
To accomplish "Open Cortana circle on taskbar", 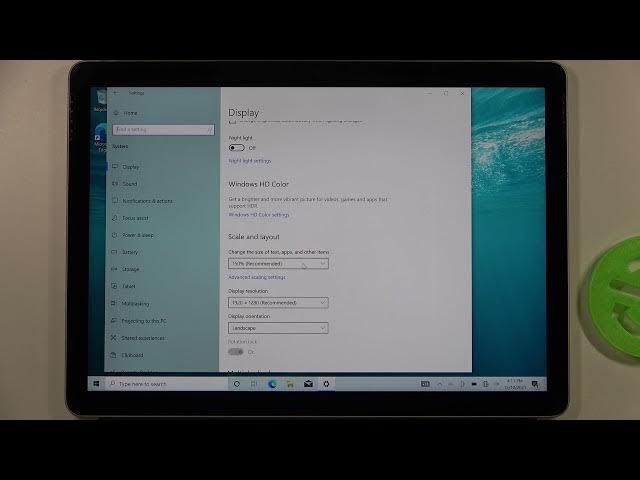I will pos(237,384).
